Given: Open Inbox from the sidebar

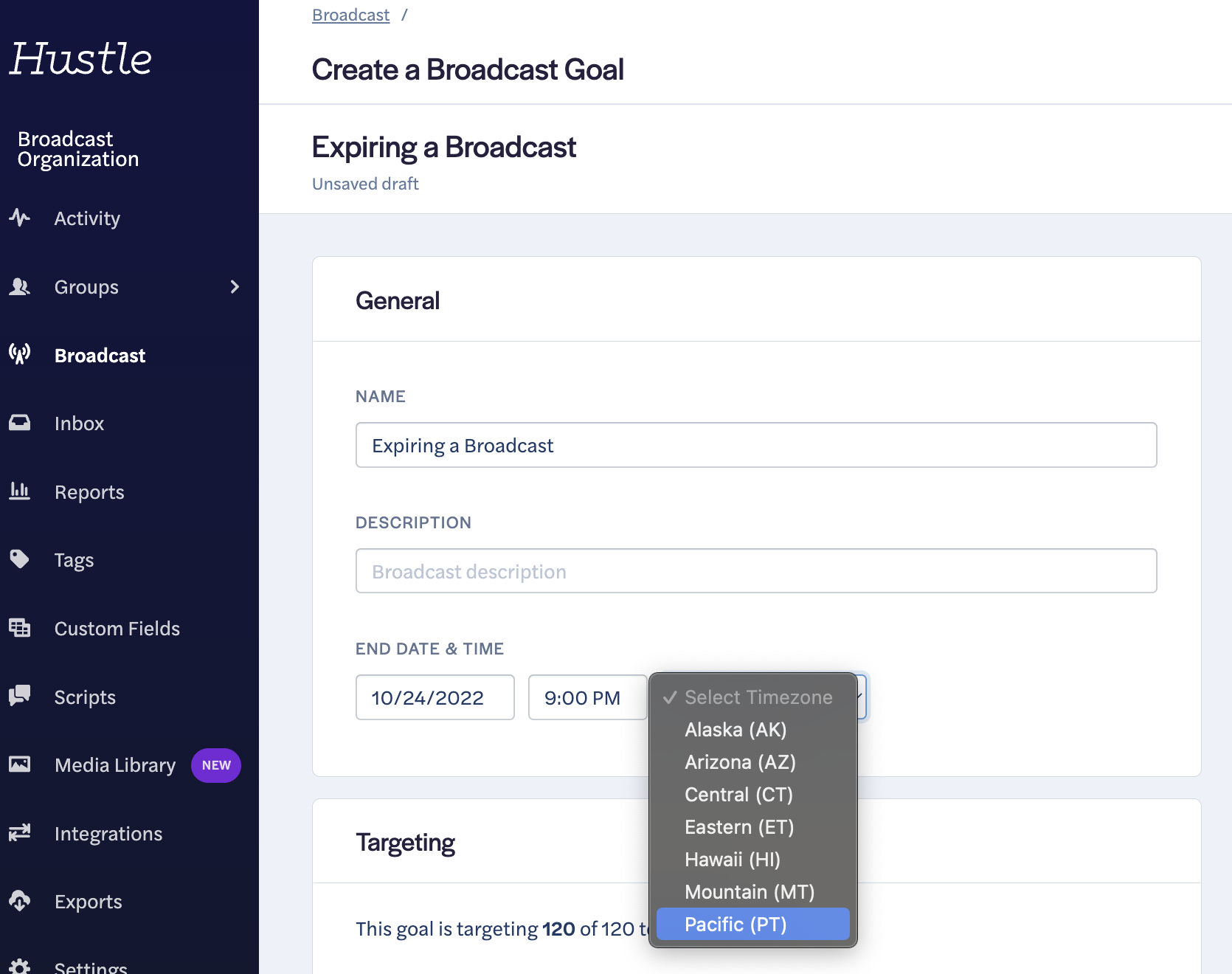Looking at the screenshot, I should (x=79, y=424).
